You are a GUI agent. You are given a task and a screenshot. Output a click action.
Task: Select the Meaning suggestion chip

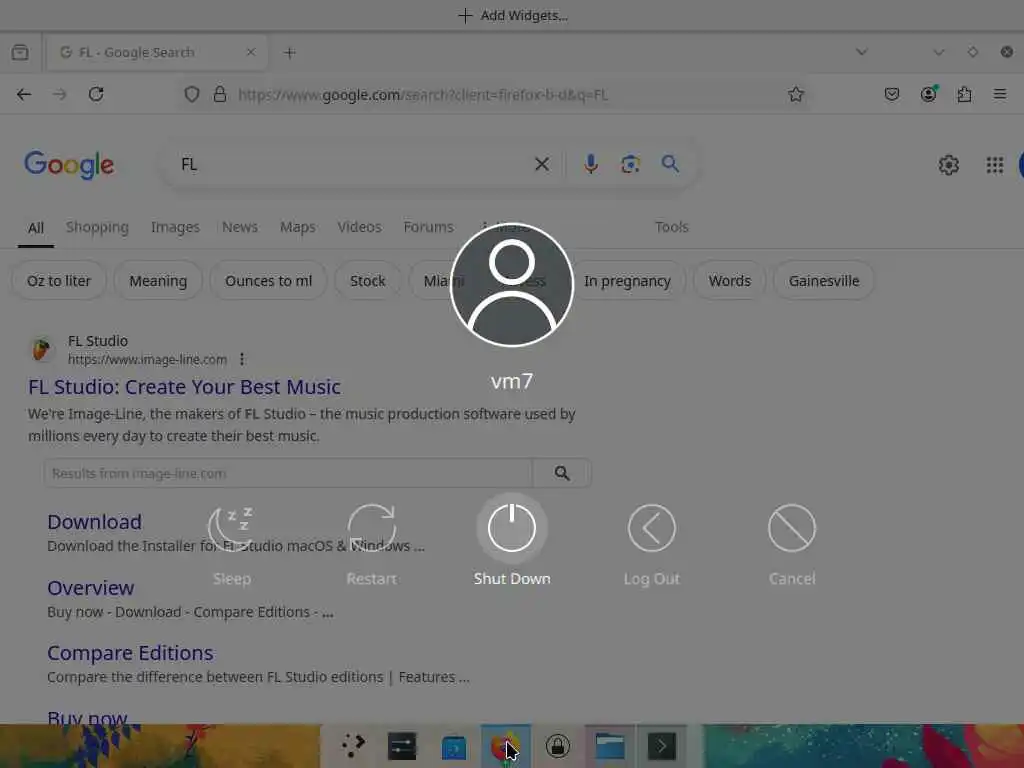tap(158, 281)
